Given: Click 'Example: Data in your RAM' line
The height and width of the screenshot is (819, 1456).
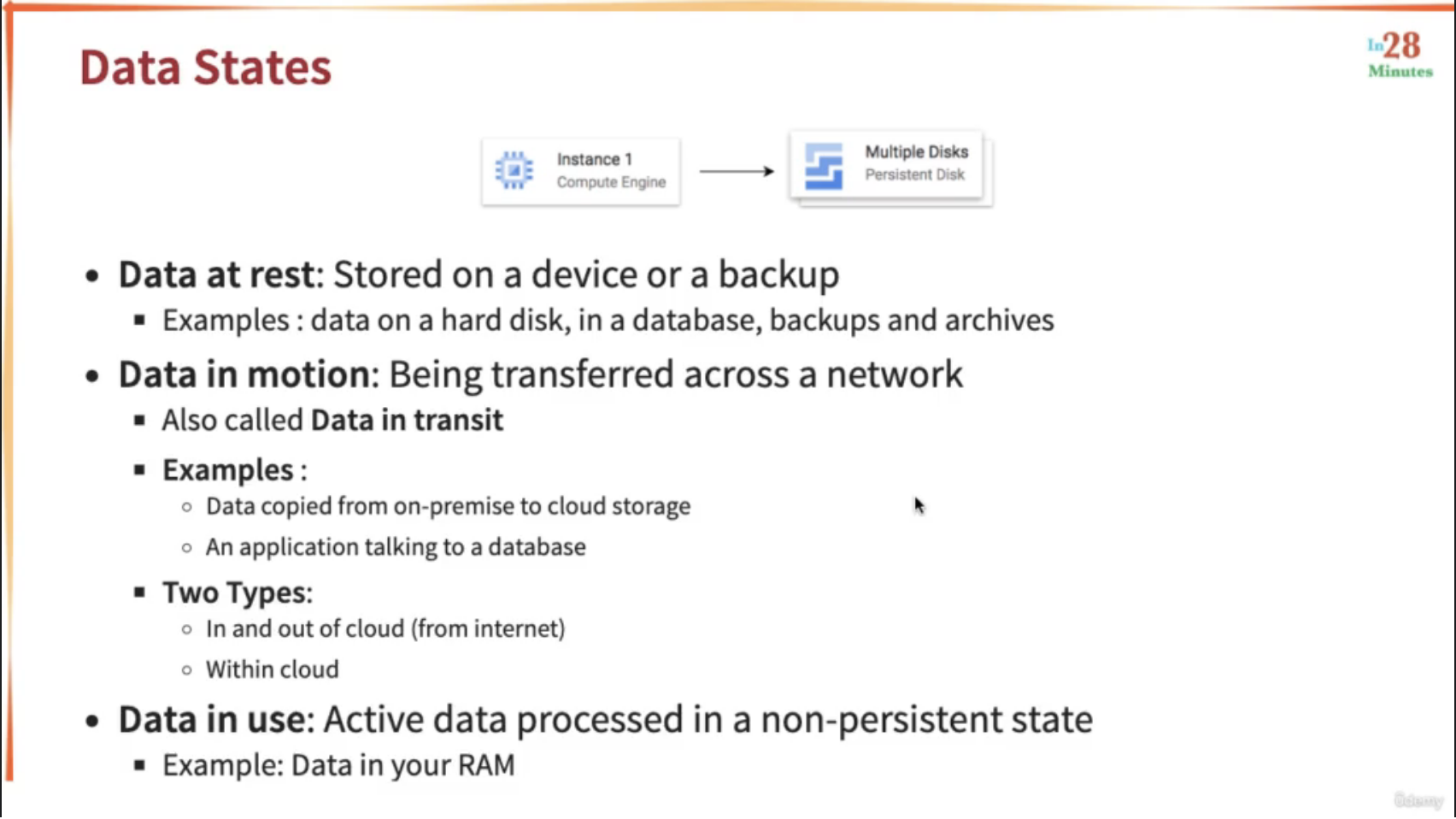Looking at the screenshot, I should click(338, 765).
